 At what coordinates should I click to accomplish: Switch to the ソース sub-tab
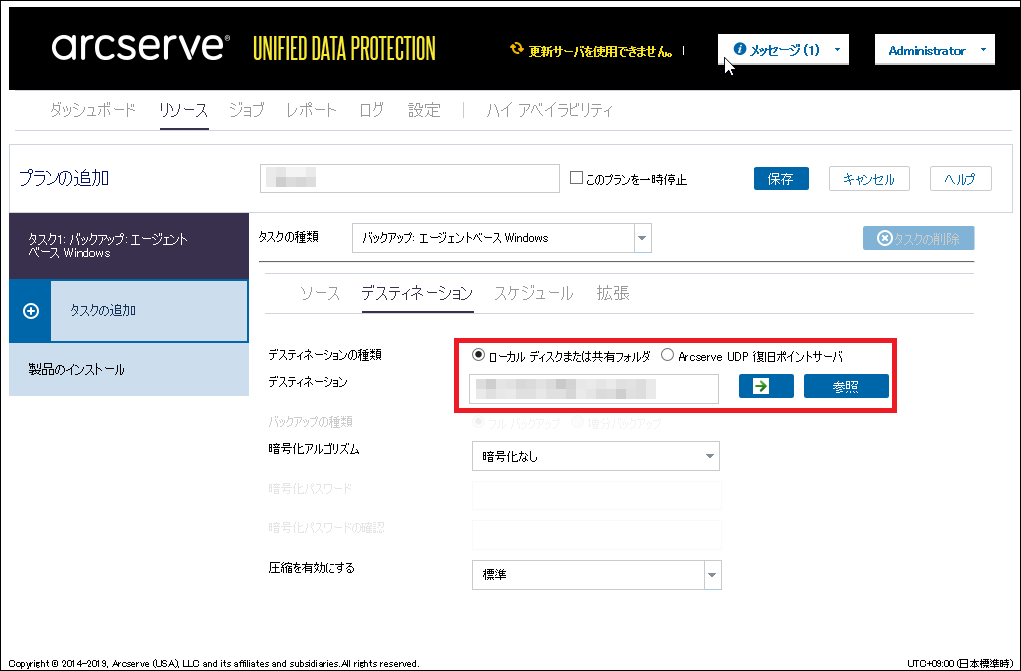[x=320, y=293]
